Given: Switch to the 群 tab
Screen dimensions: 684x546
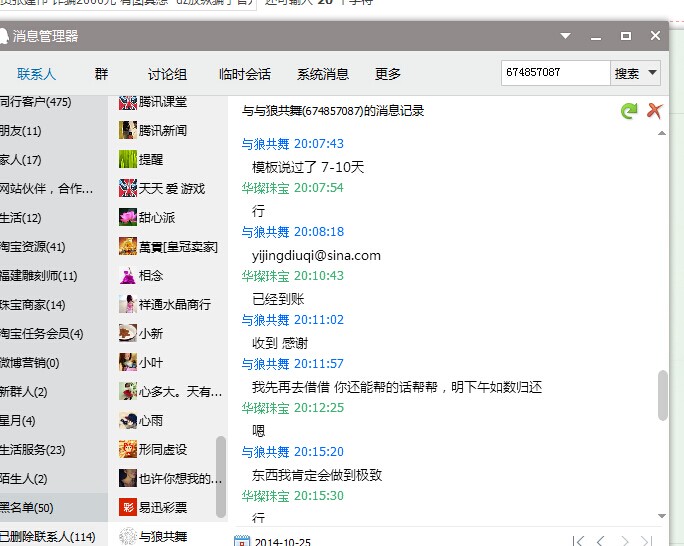Looking at the screenshot, I should coord(101,74).
